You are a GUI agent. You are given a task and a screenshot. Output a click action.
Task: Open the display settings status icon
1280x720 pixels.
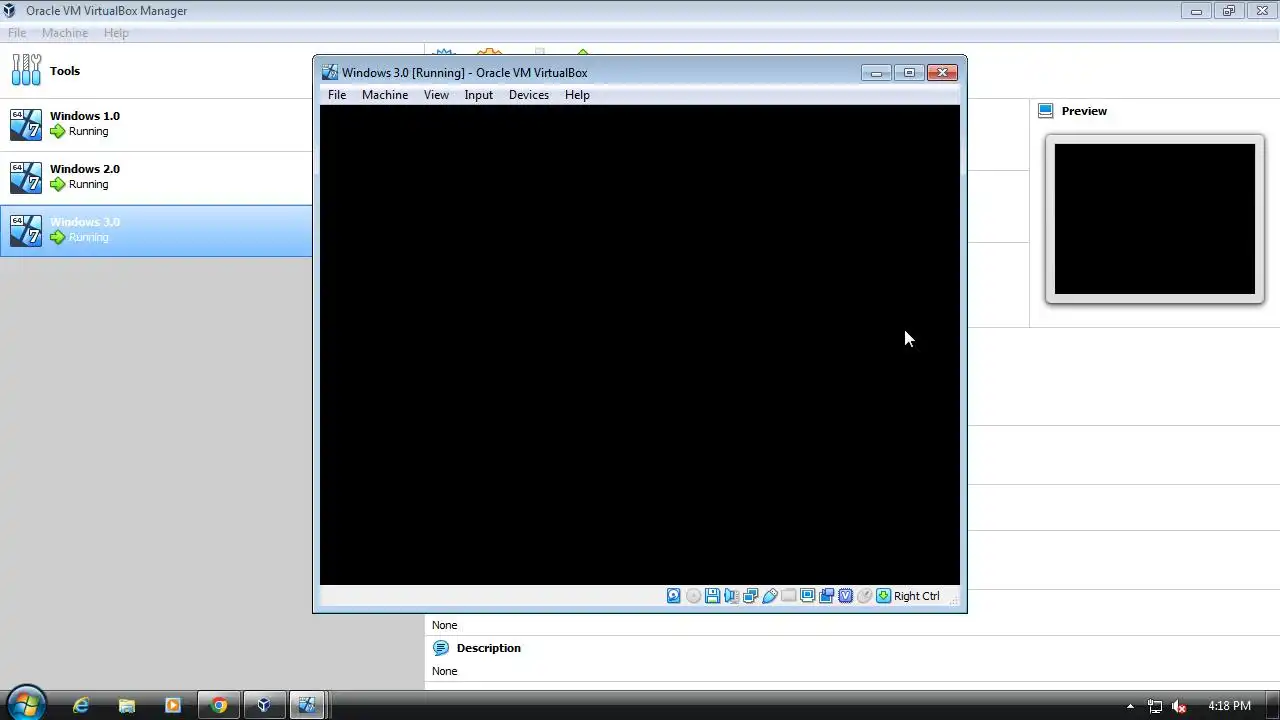pos(807,596)
